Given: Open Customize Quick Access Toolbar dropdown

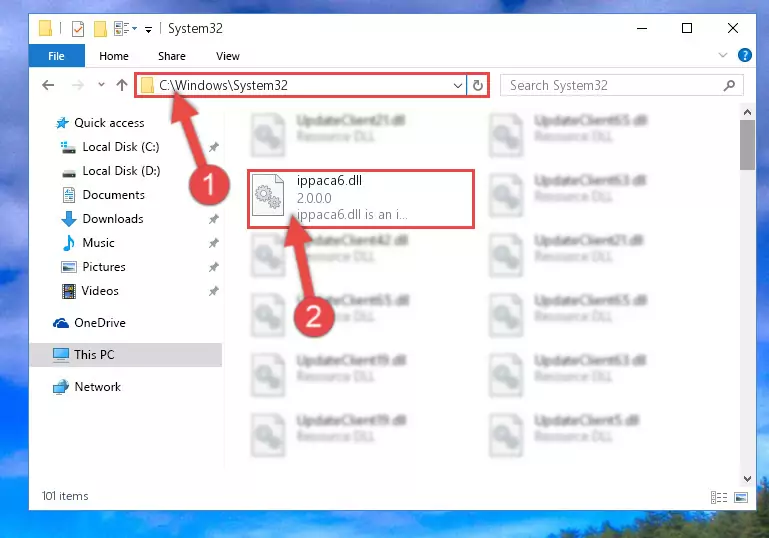Looking at the screenshot, I should (148, 30).
